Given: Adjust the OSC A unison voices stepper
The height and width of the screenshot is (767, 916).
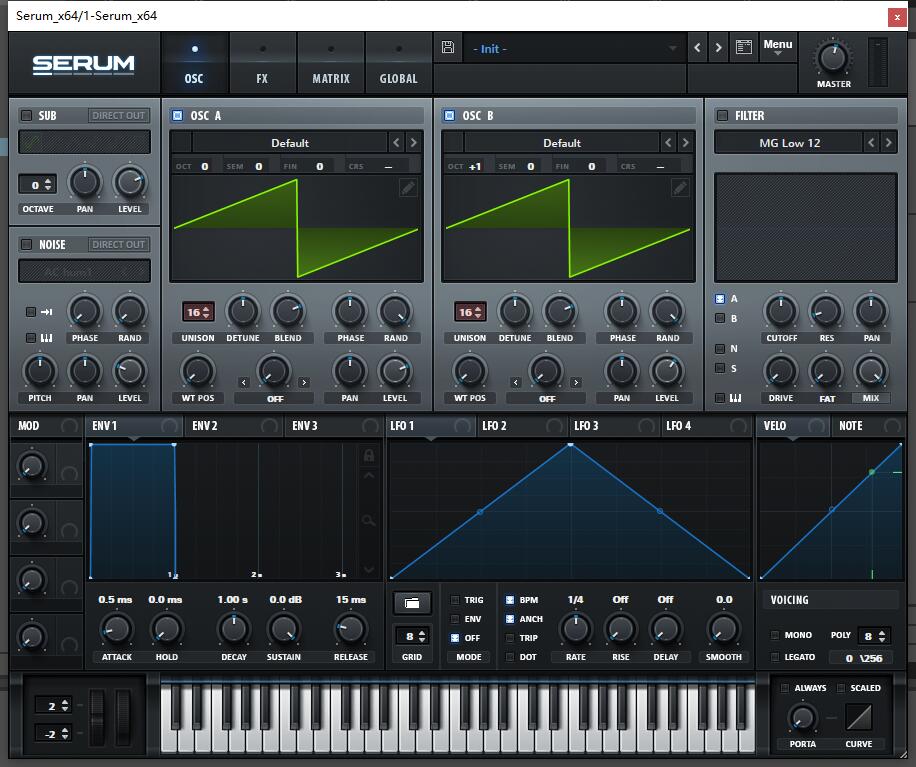Looking at the screenshot, I should tap(198, 312).
